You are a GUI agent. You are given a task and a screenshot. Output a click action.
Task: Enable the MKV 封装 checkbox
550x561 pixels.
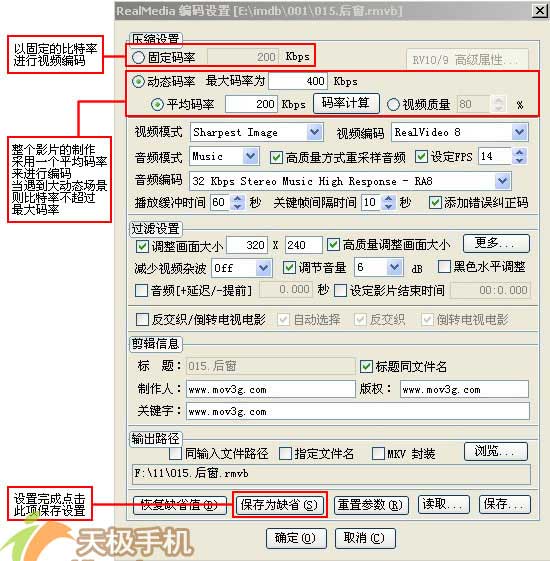pyautogui.click(x=378, y=454)
